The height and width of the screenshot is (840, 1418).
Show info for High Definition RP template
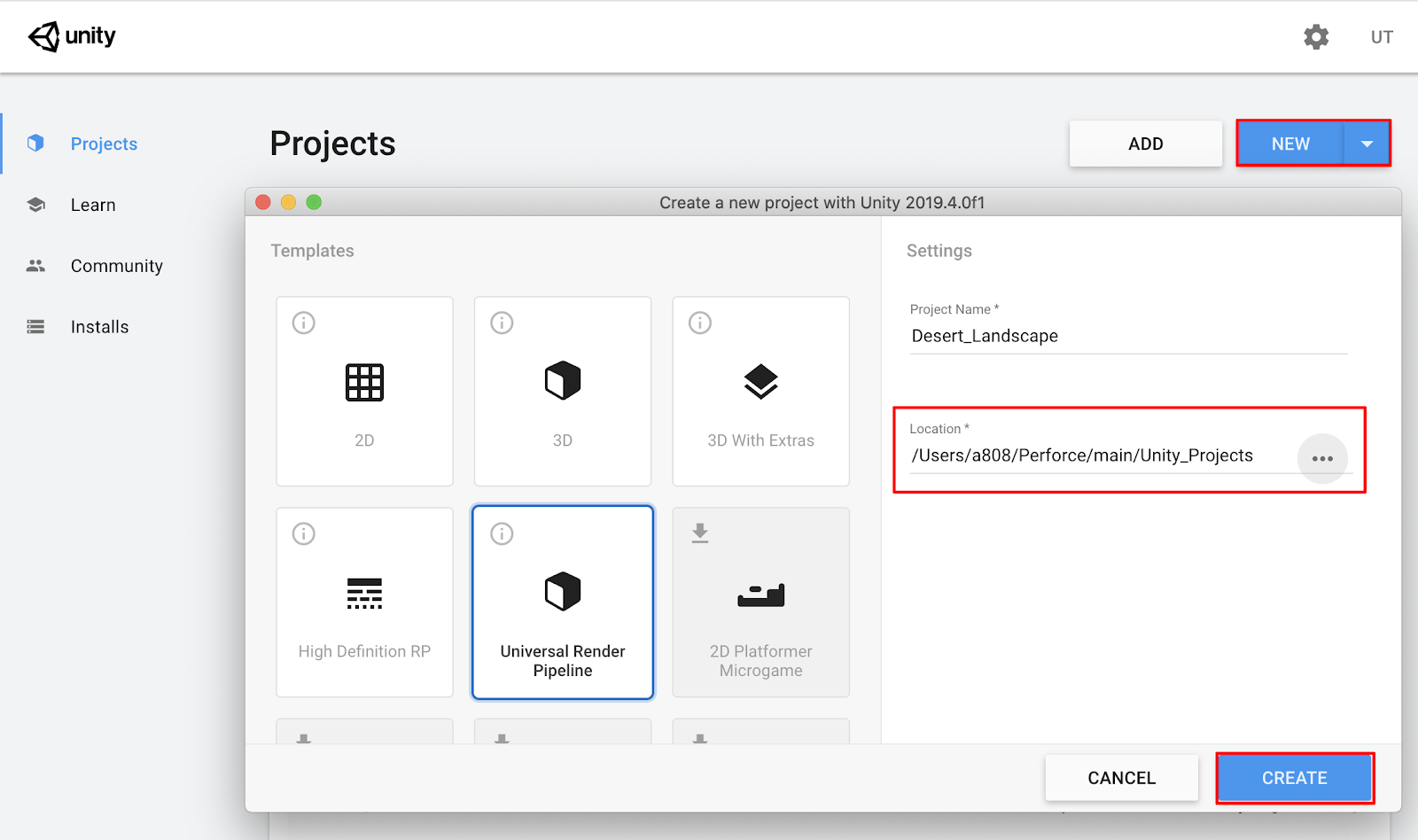click(304, 533)
